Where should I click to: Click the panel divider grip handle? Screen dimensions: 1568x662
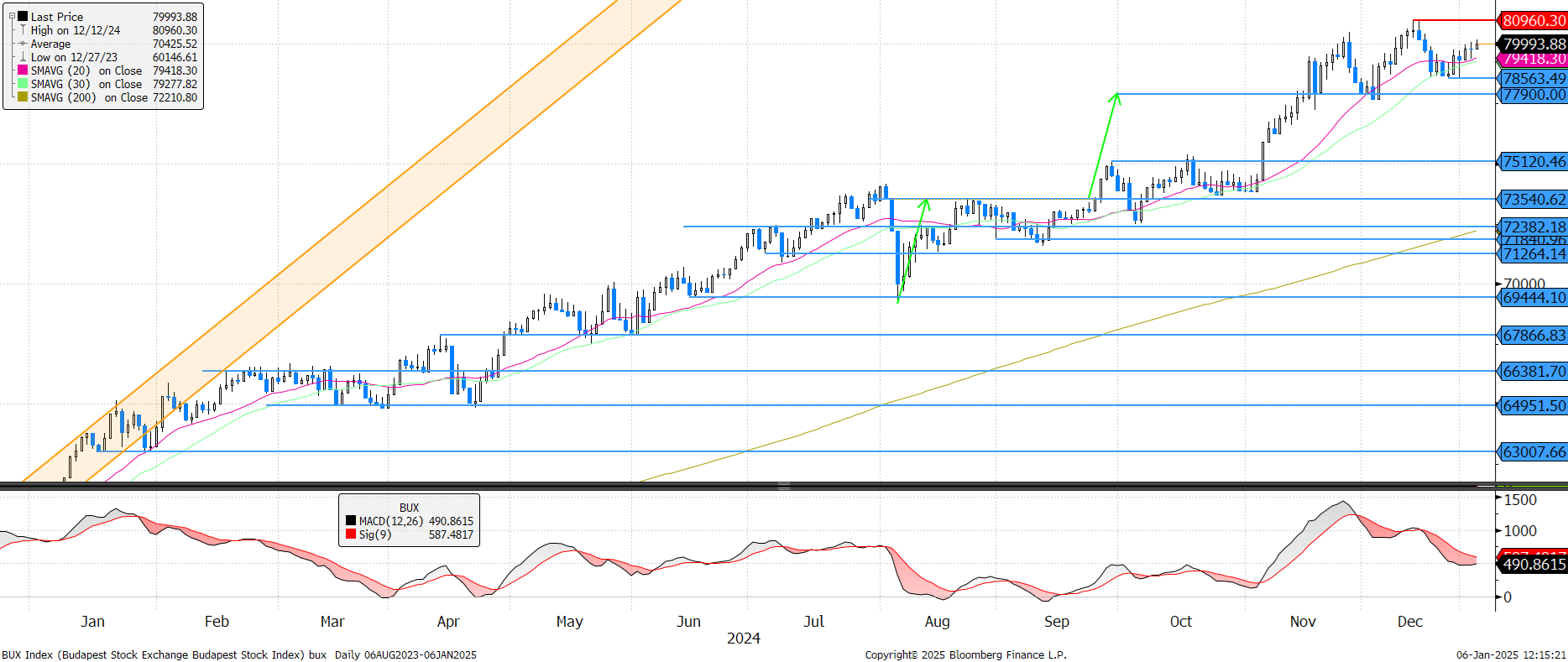(x=783, y=486)
